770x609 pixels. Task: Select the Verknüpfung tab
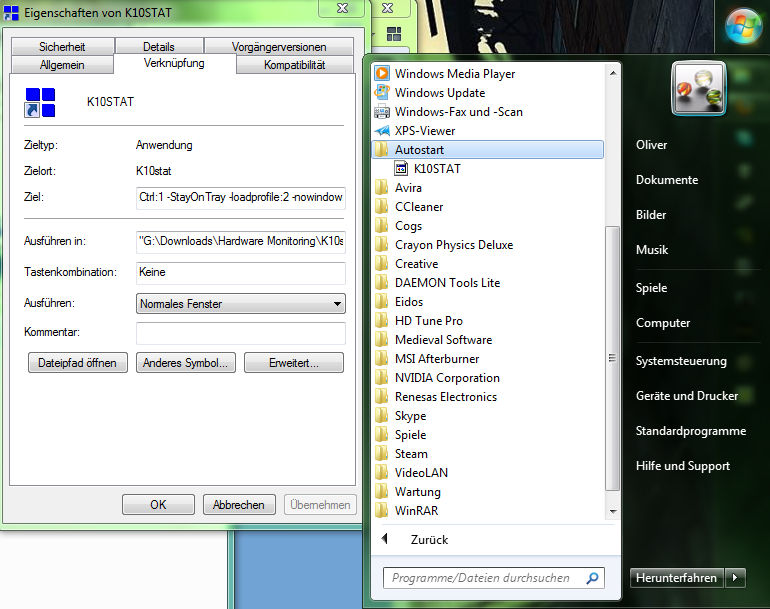click(x=174, y=63)
